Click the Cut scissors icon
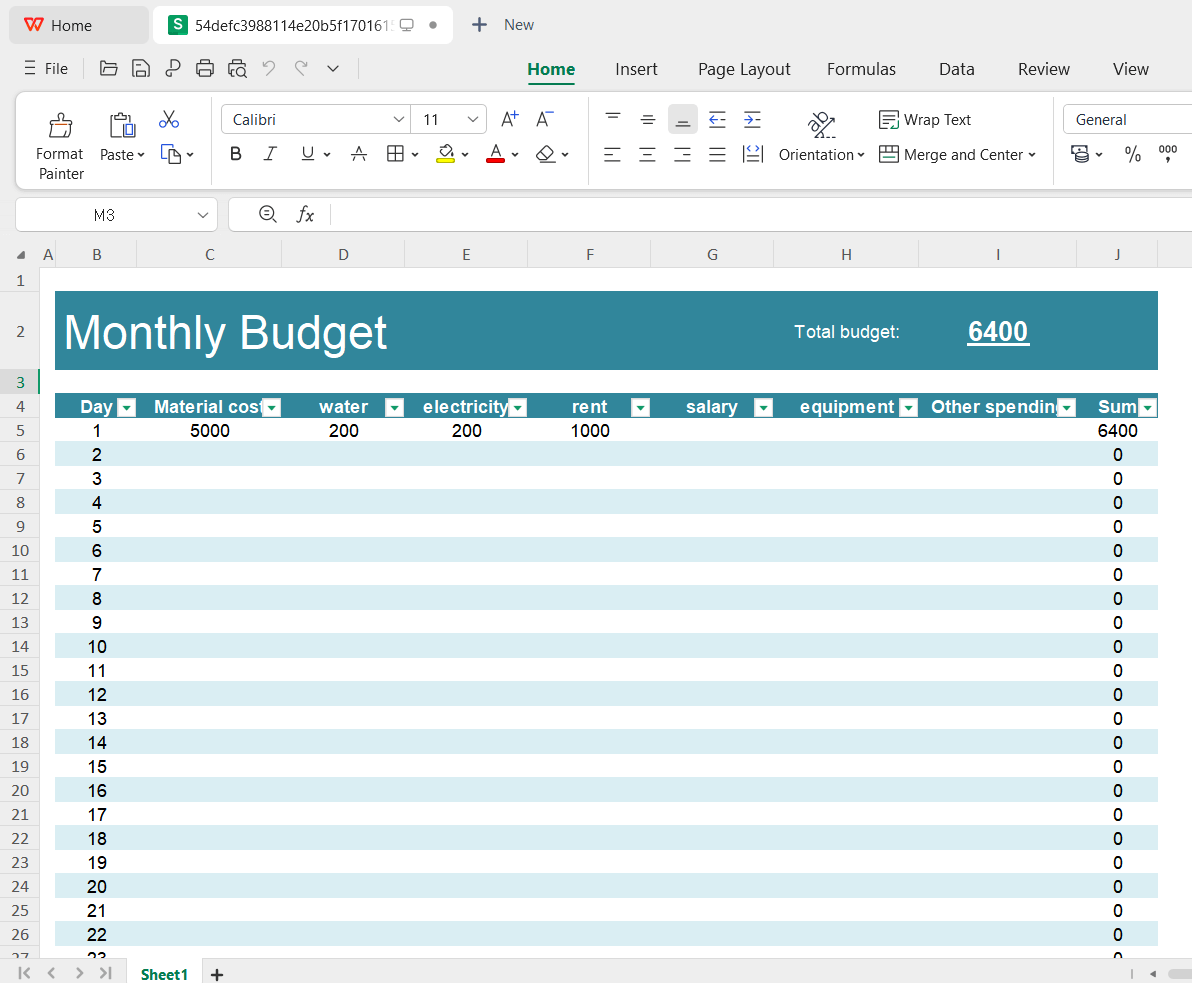 pos(169,119)
